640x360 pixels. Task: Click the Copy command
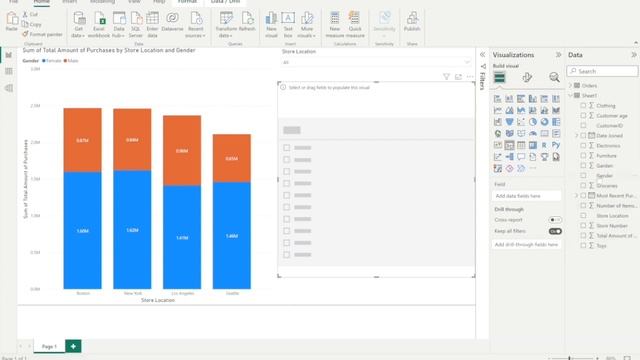click(x=32, y=24)
